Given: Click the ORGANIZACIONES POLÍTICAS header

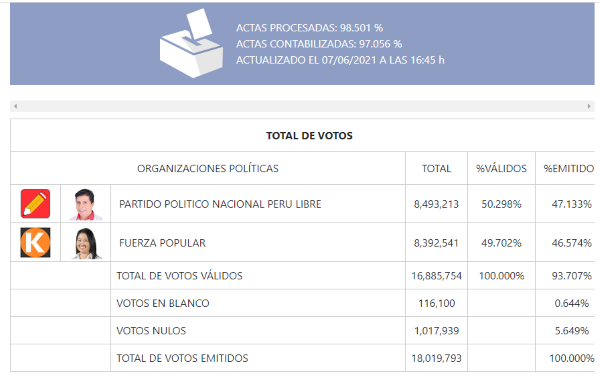Looking at the screenshot, I should point(208,168).
